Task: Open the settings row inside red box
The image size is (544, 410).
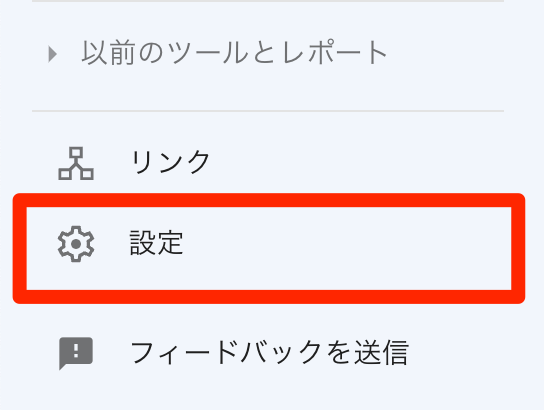Action: 269,248
